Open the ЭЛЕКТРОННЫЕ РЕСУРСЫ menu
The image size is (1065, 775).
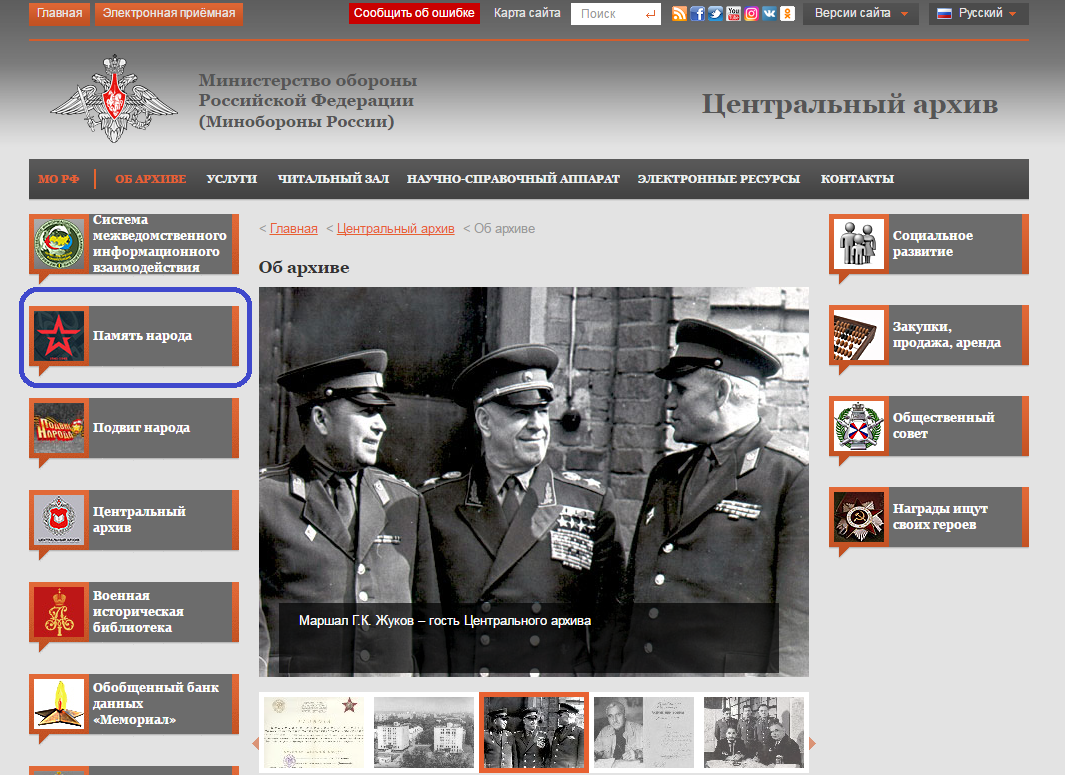coord(719,179)
